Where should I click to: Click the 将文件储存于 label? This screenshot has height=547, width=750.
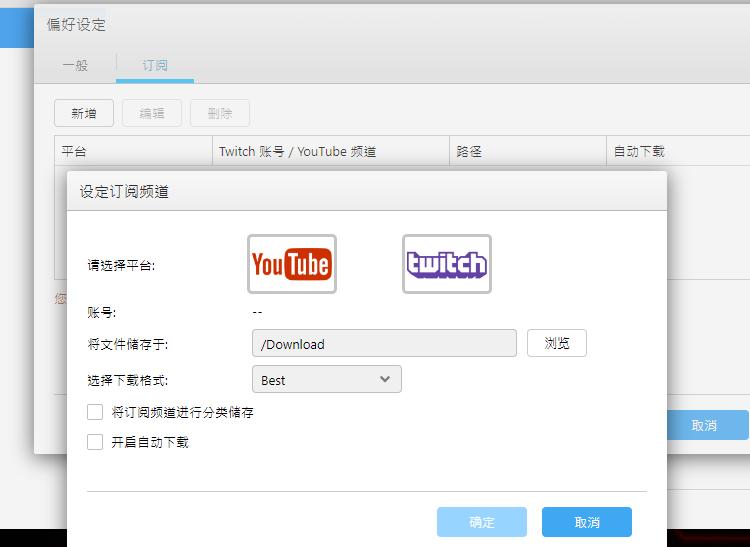point(128,344)
